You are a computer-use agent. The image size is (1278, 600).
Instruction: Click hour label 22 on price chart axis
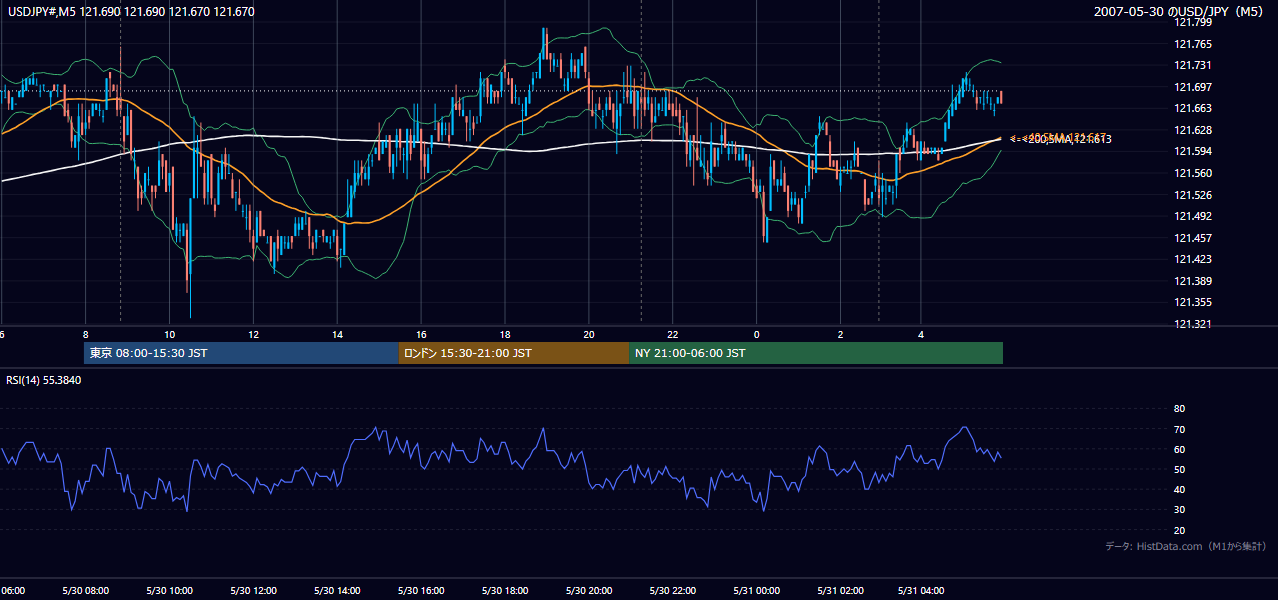pos(673,334)
